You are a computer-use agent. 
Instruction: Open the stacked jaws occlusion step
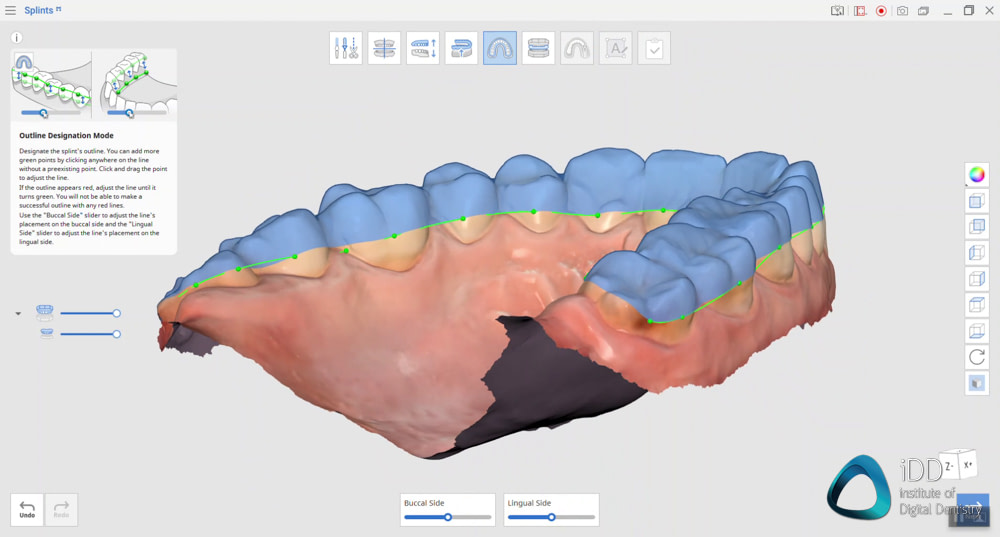pos(538,48)
